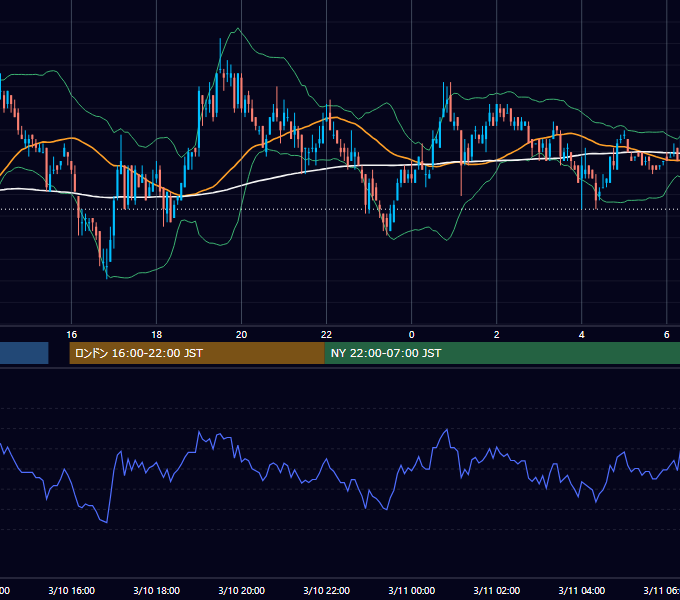Click the 3/11 02:00 time label
This screenshot has width=680, height=600.
(497, 590)
